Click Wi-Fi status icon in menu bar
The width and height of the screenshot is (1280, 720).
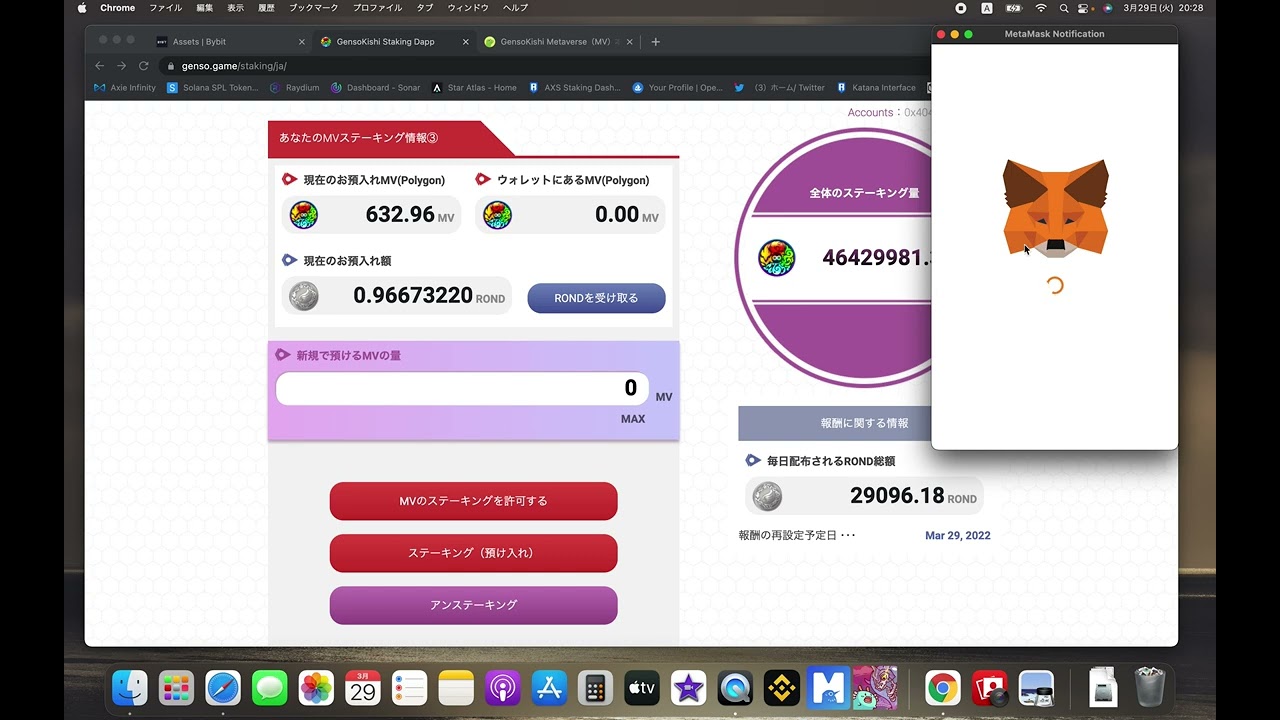[x=1040, y=8]
